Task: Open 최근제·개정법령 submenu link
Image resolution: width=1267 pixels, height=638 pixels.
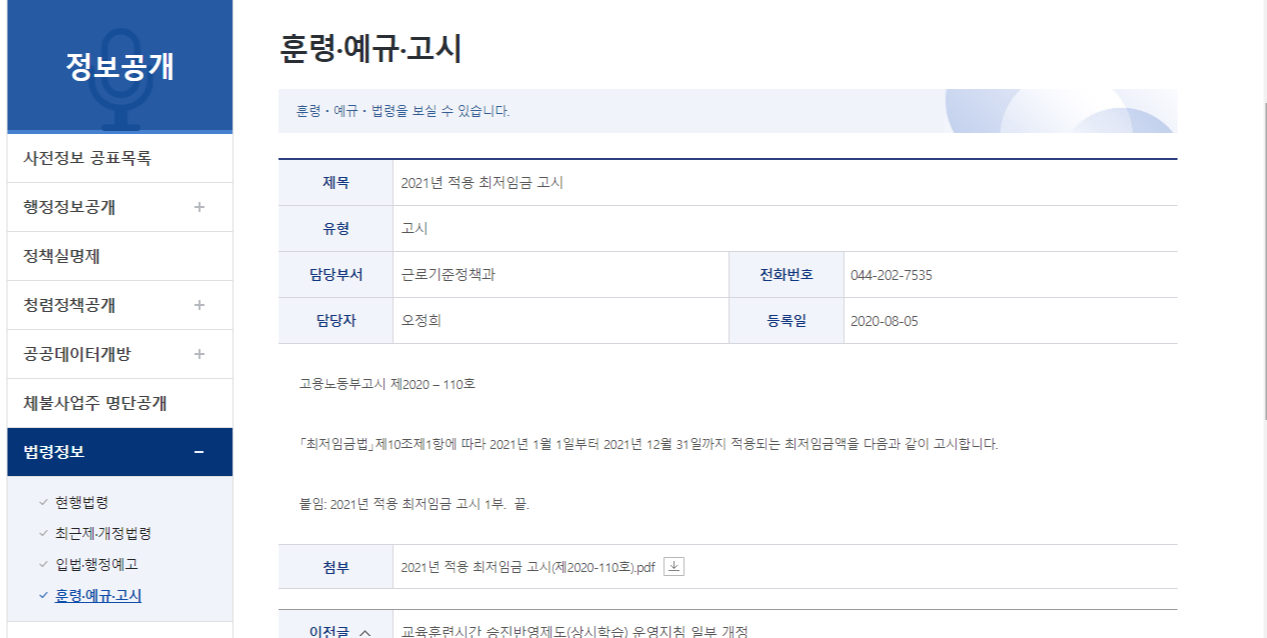Action: pyautogui.click(x=103, y=533)
